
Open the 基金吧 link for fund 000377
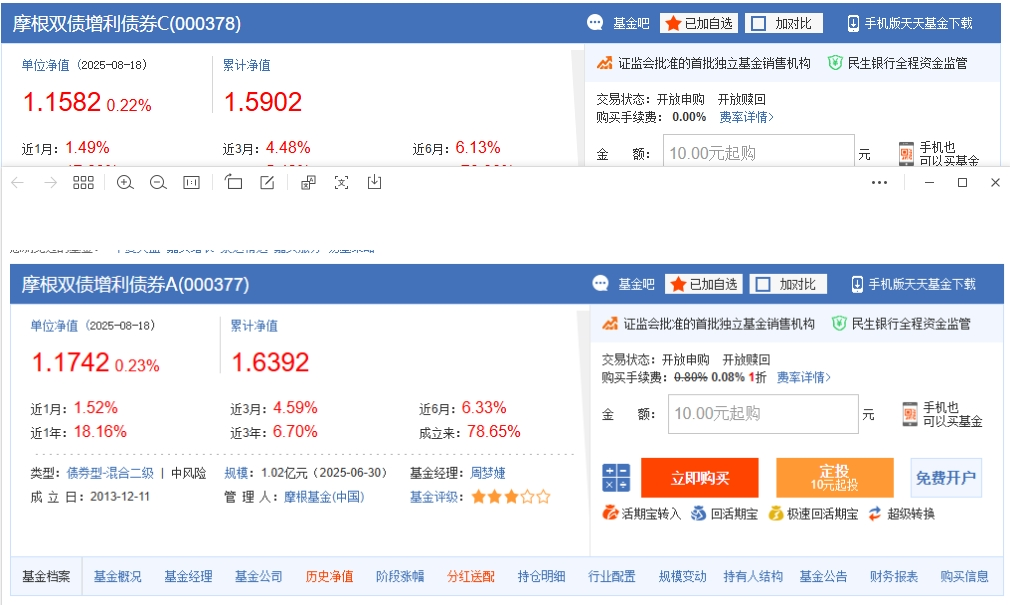(636, 284)
